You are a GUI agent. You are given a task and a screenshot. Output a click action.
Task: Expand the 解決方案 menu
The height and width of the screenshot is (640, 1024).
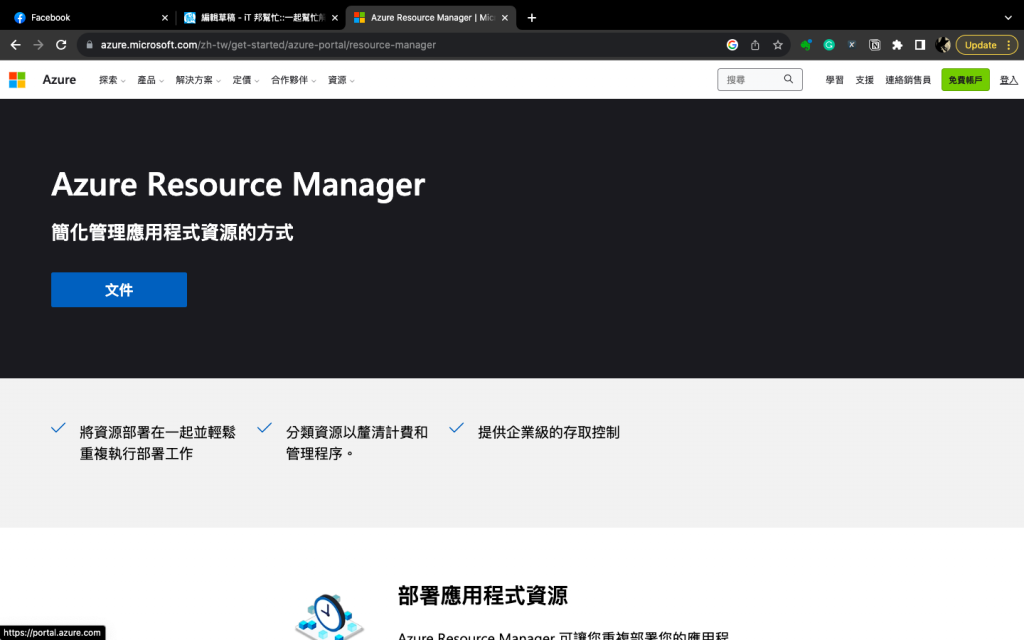pyautogui.click(x=198, y=80)
